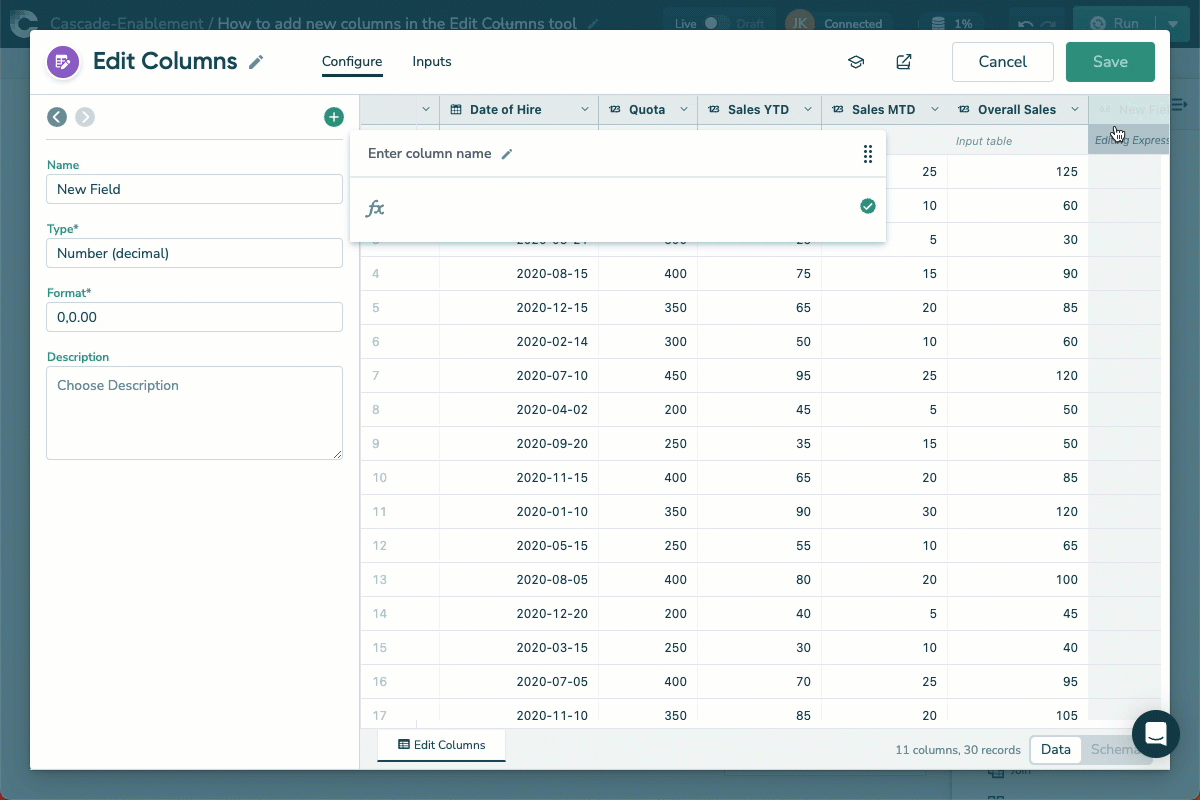Click the open in new window icon

tap(904, 62)
